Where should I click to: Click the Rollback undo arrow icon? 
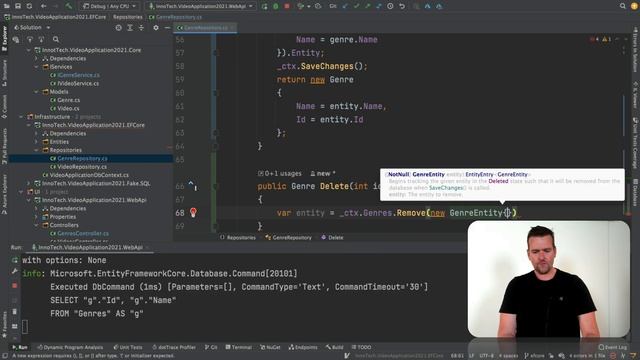402,6
